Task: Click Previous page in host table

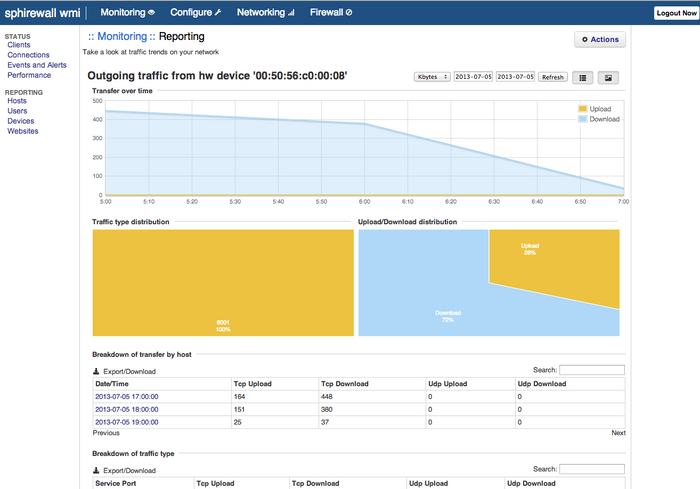Action: (x=106, y=433)
